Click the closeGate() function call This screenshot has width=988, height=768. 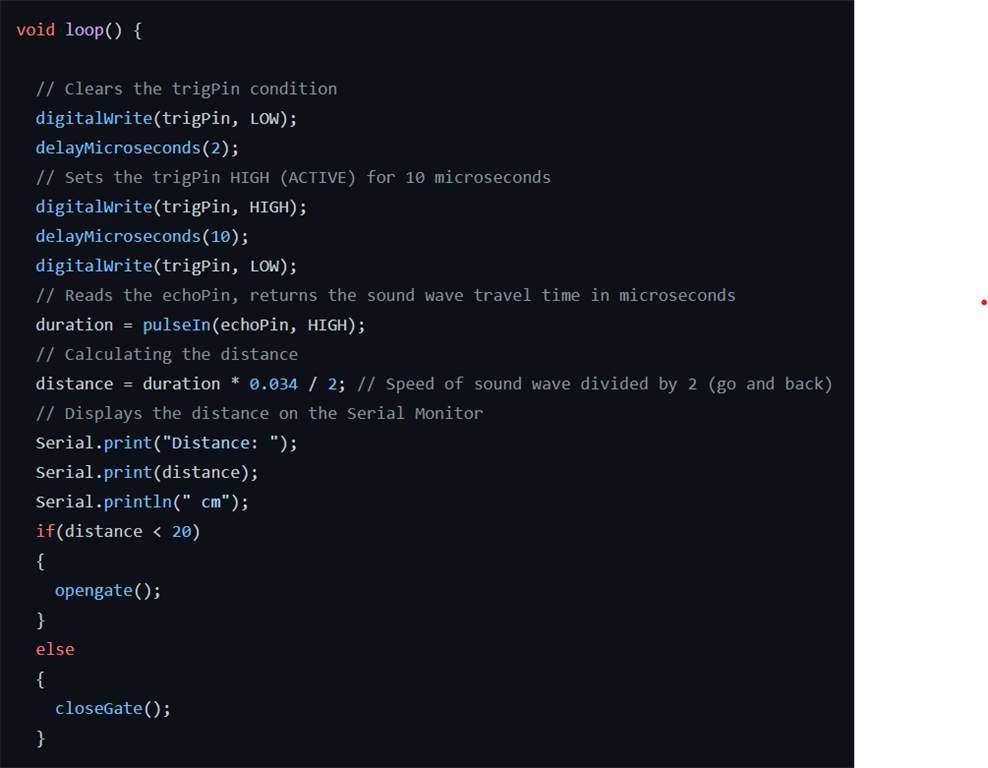pos(112,709)
